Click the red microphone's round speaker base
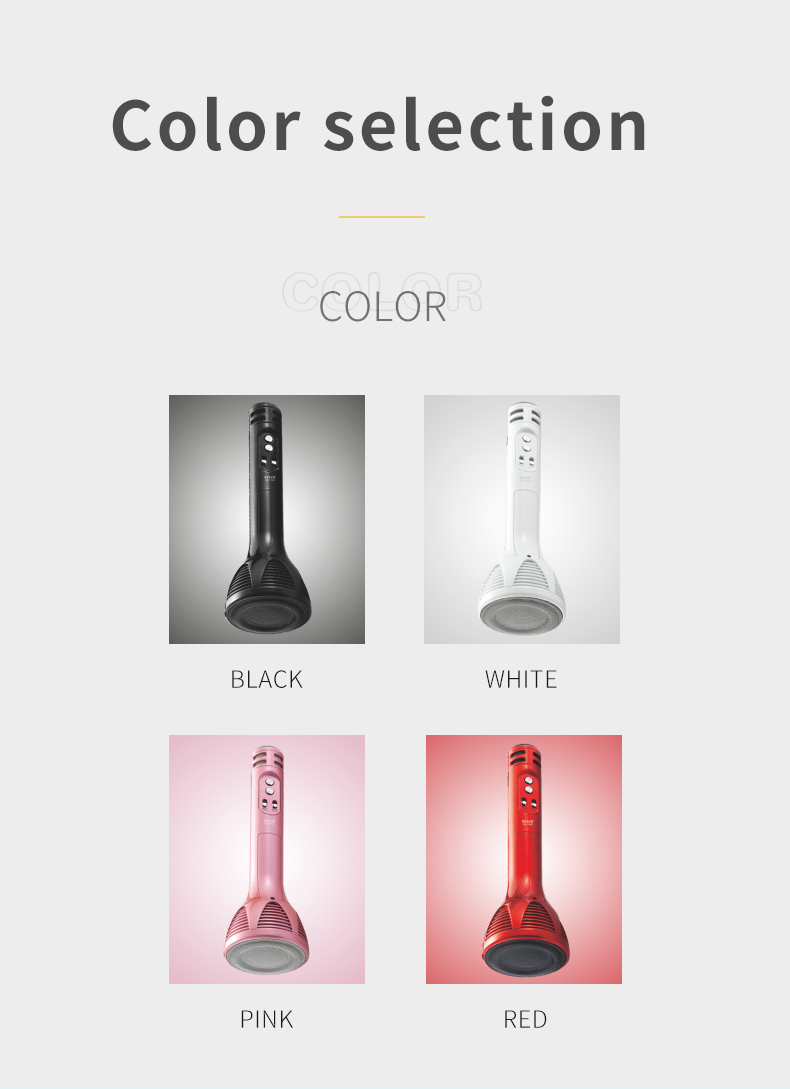Image resolution: width=790 pixels, height=1089 pixels. click(526, 956)
